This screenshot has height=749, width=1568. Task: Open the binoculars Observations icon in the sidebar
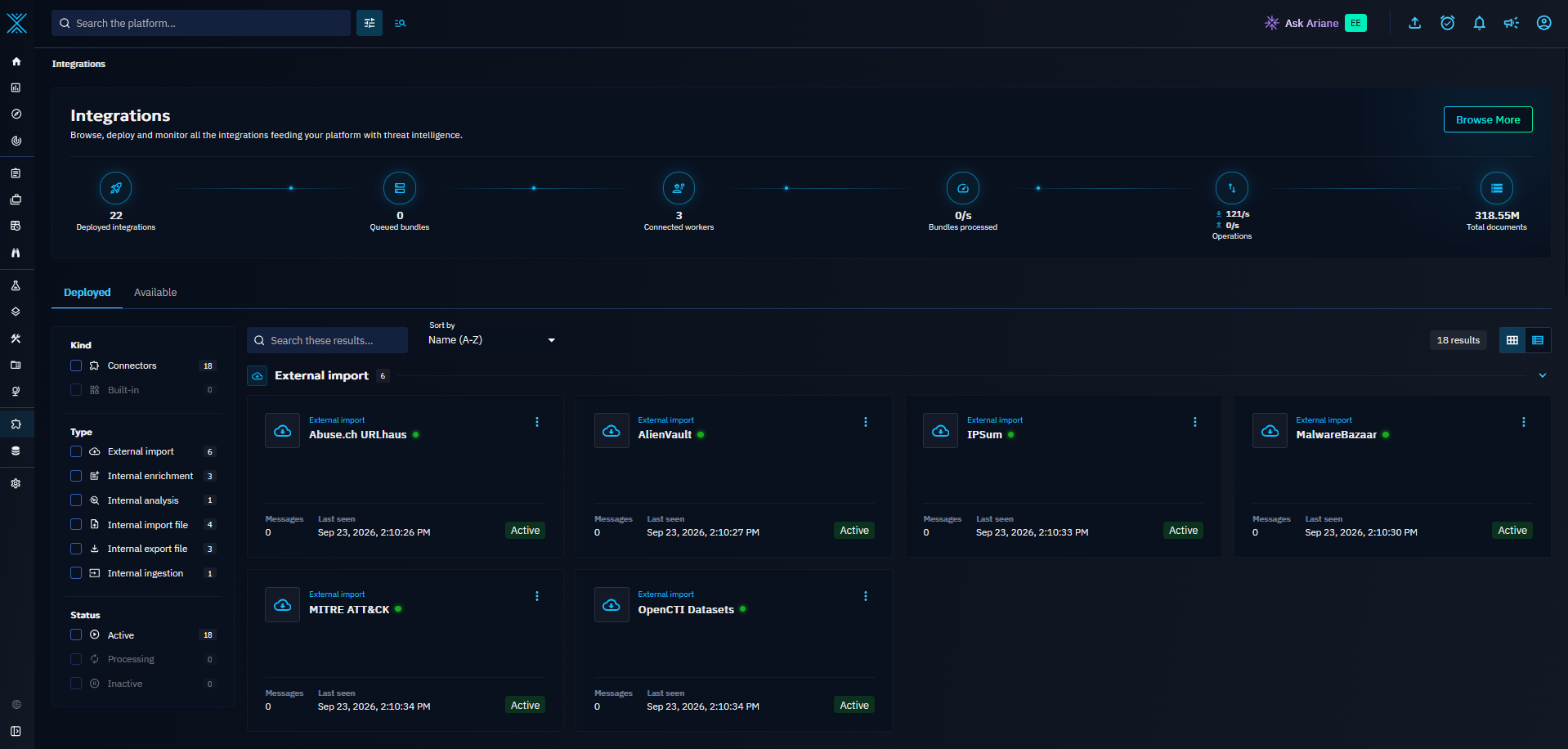[16, 253]
